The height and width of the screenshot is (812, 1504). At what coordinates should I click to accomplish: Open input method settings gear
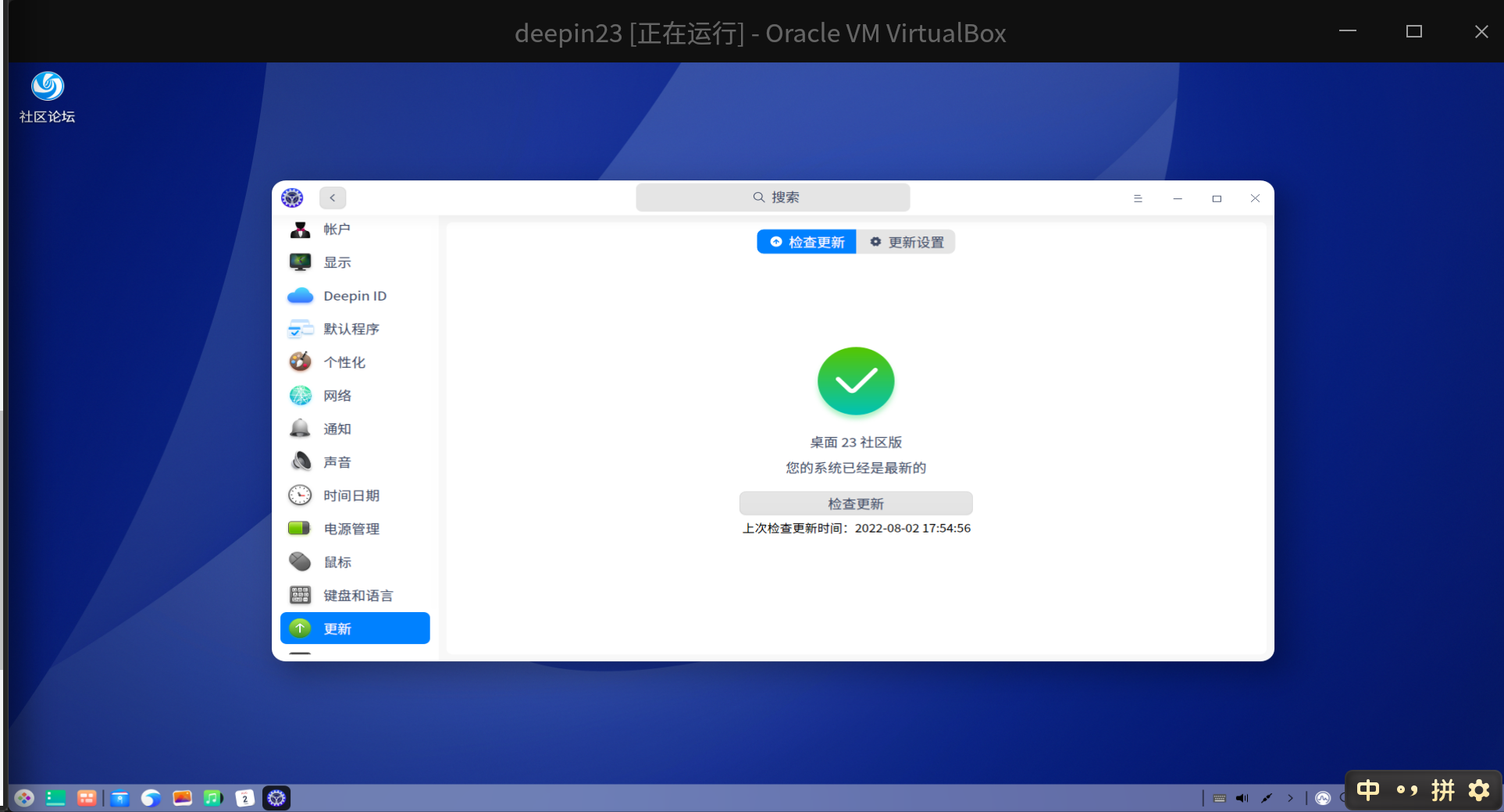click(1479, 790)
